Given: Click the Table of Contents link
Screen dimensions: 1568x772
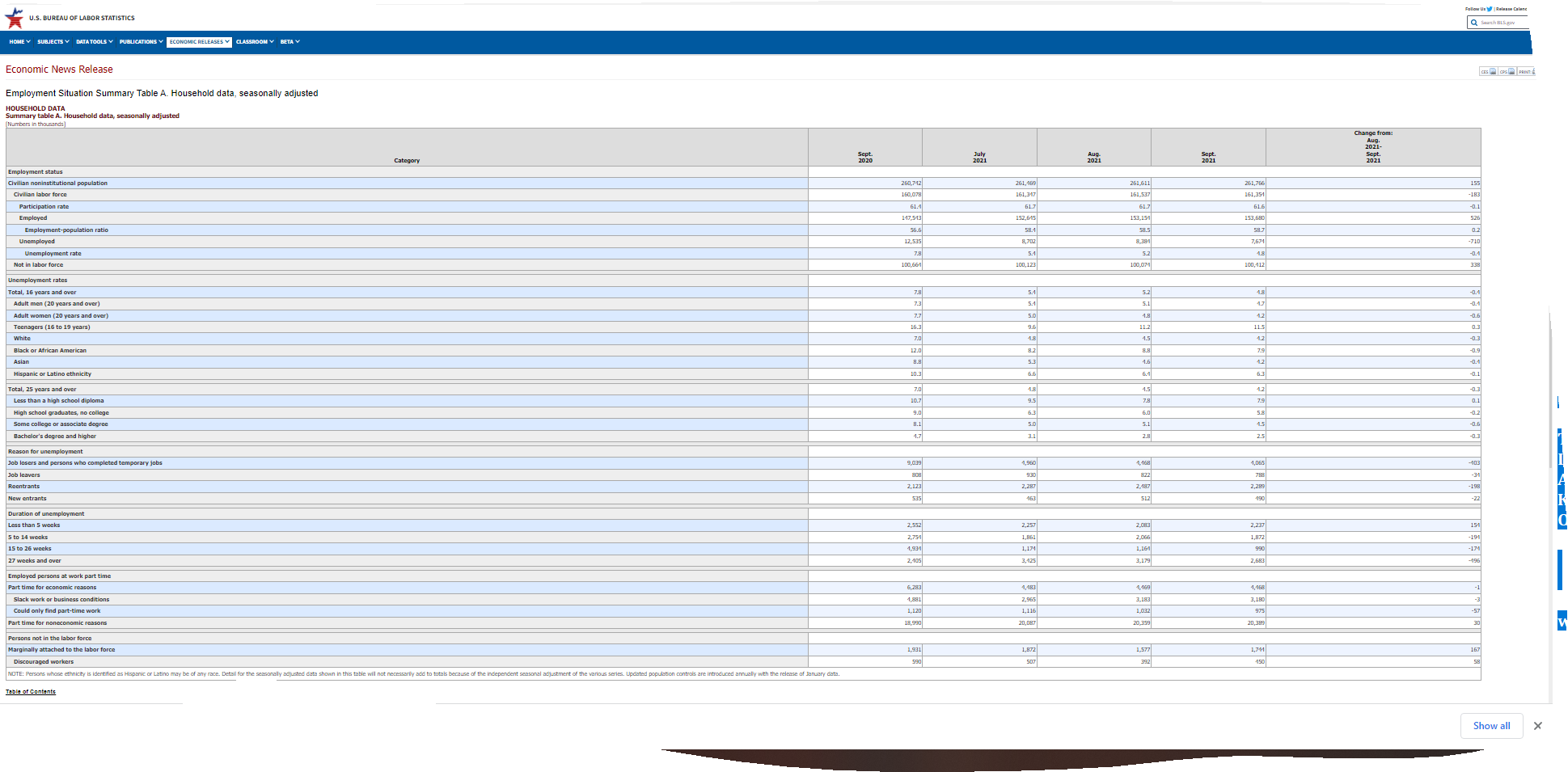Looking at the screenshot, I should [31, 692].
